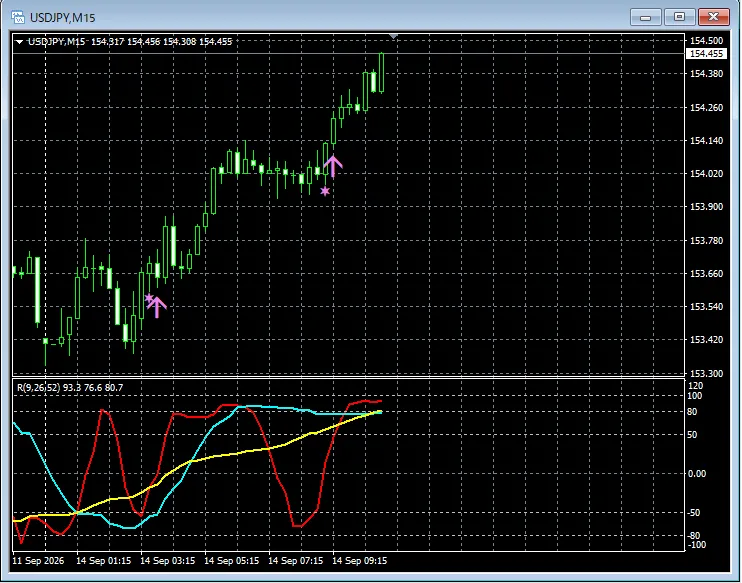Click the 80 level on oscillator scale
The width and height of the screenshot is (742, 583).
[692, 412]
